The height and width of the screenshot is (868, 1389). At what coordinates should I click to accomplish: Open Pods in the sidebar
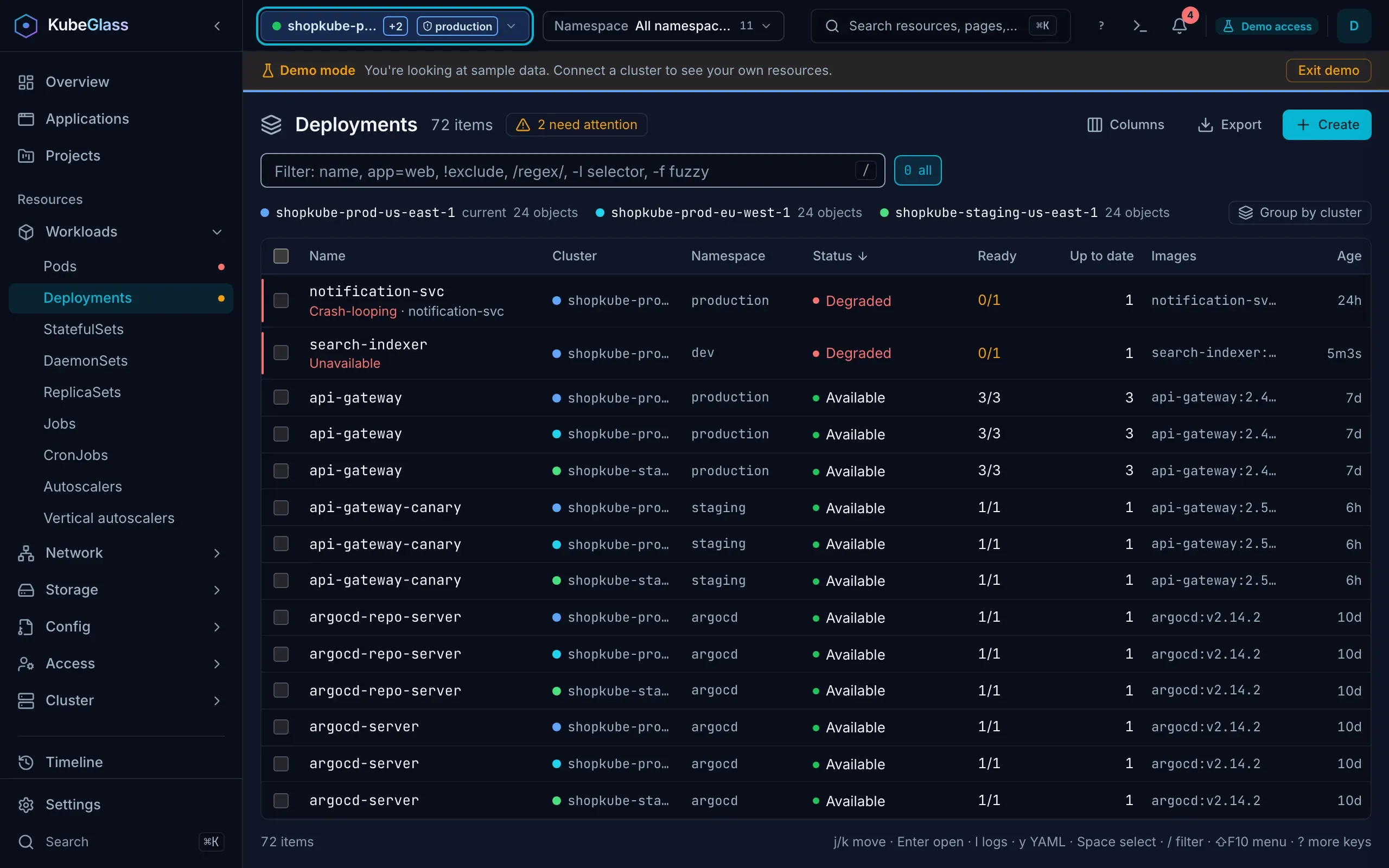[120, 266]
